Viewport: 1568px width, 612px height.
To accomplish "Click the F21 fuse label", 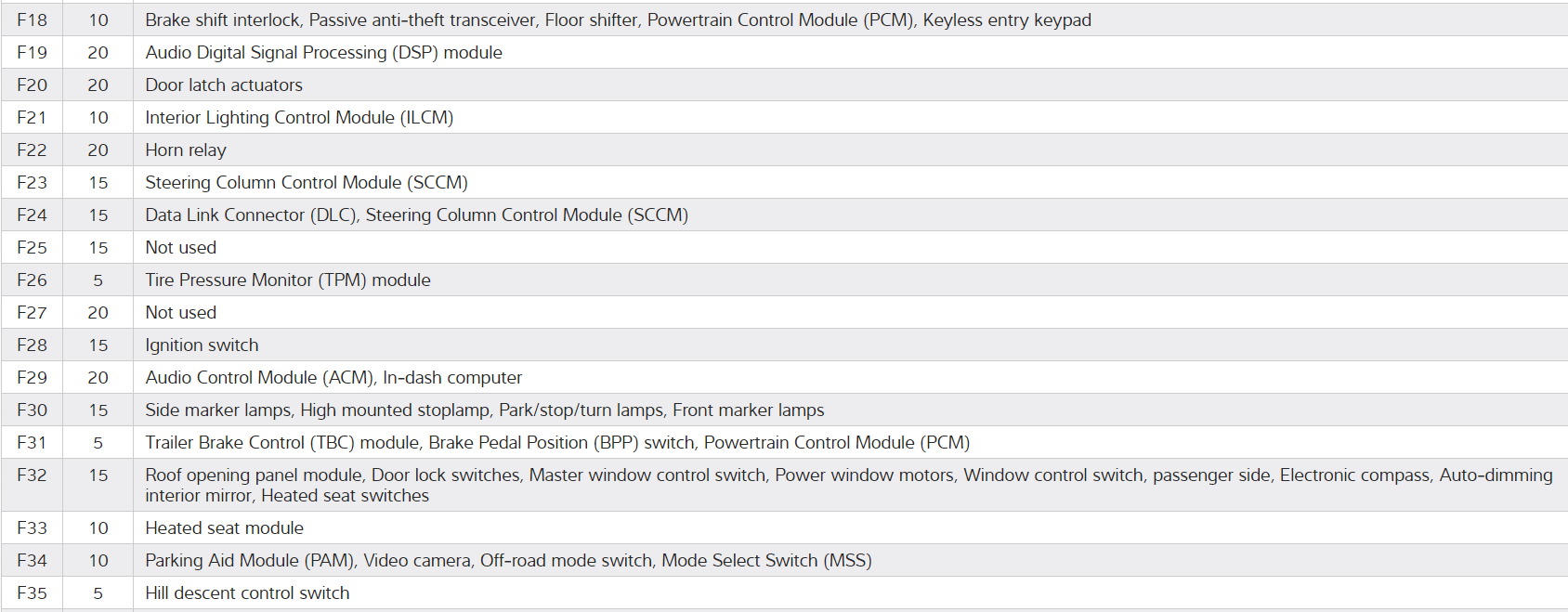I will (32, 118).
